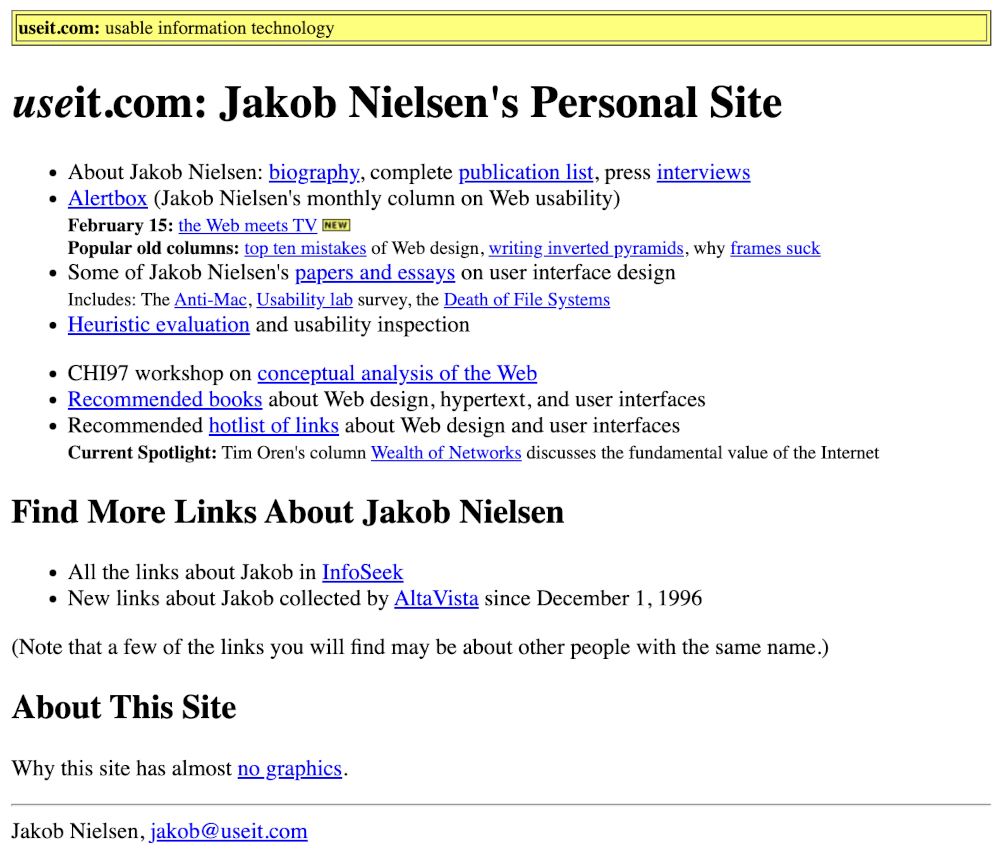Read Death of File Systems essay
The width and height of the screenshot is (1000, 858).
point(527,300)
